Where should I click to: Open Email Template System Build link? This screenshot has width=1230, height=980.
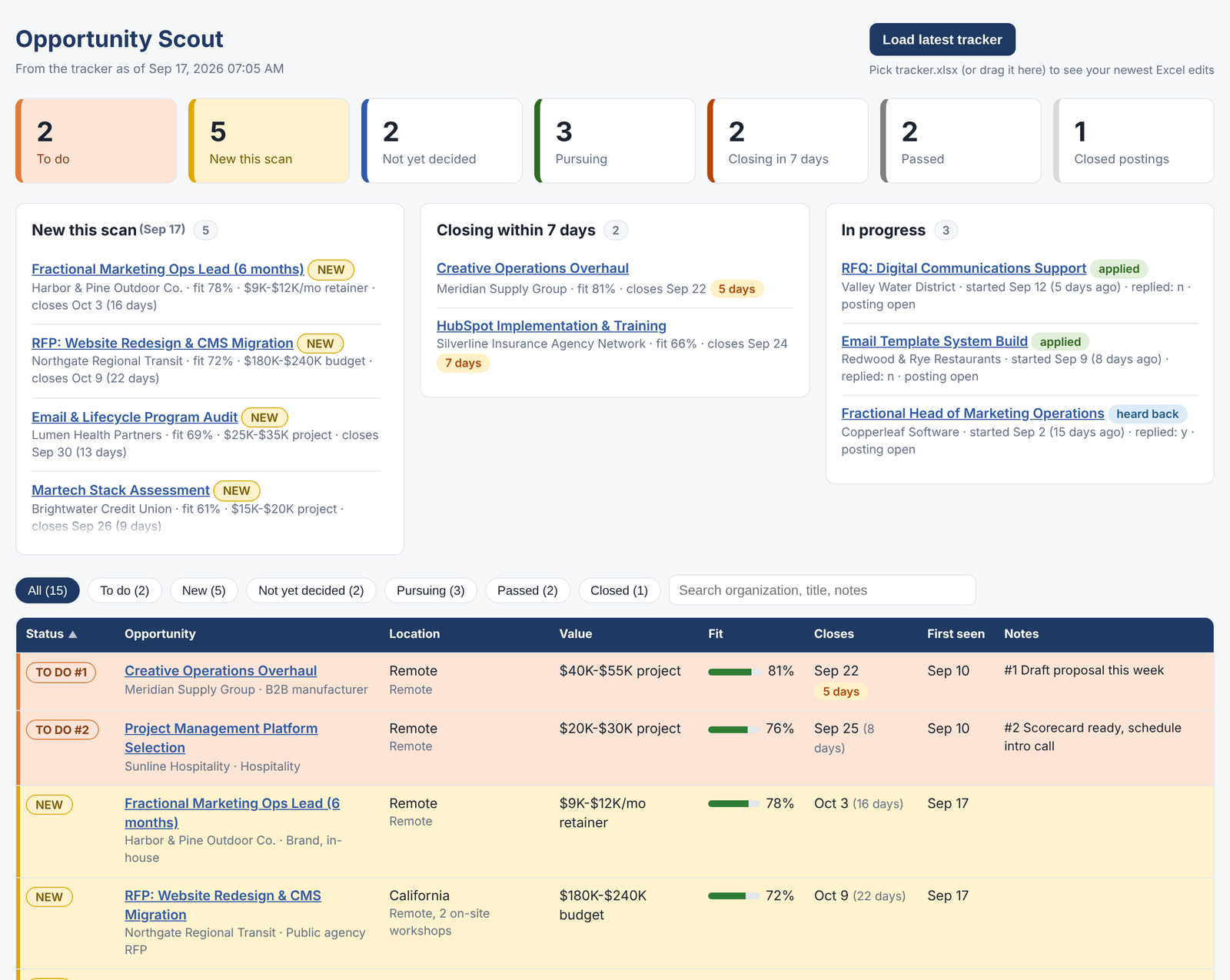click(934, 341)
